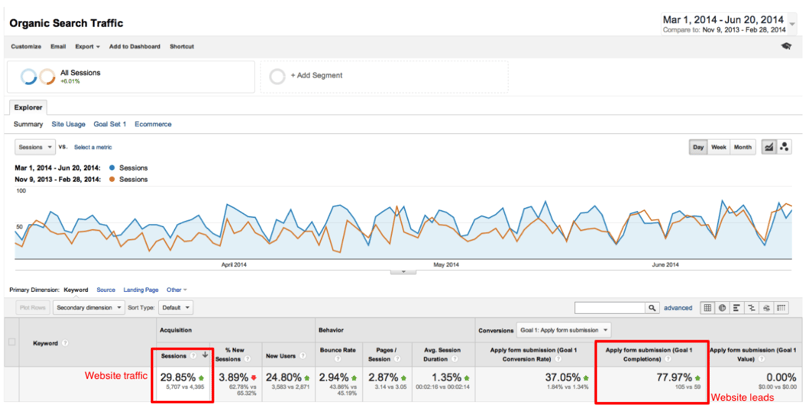This screenshot has width=810, height=412.
Task: Click help icon beside Pages / Session
Action: 397,359
